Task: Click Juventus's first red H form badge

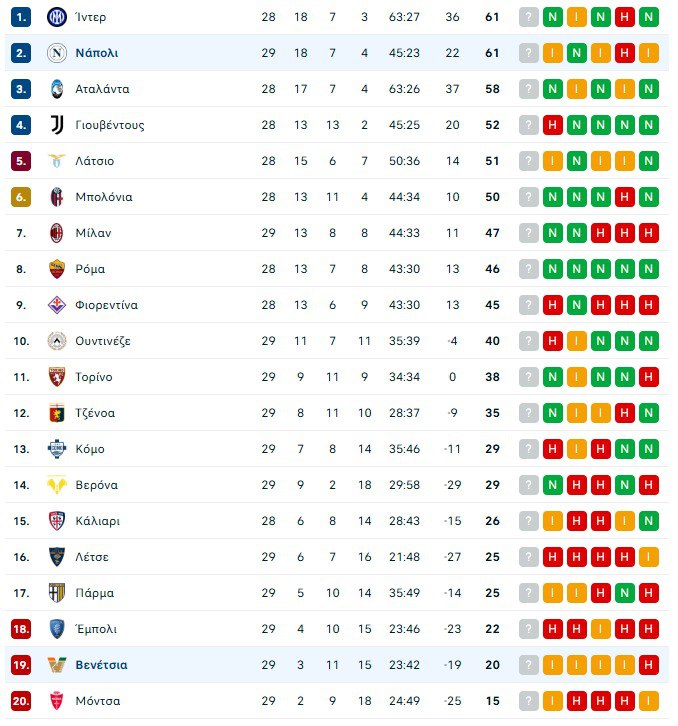Action: pyautogui.click(x=553, y=125)
